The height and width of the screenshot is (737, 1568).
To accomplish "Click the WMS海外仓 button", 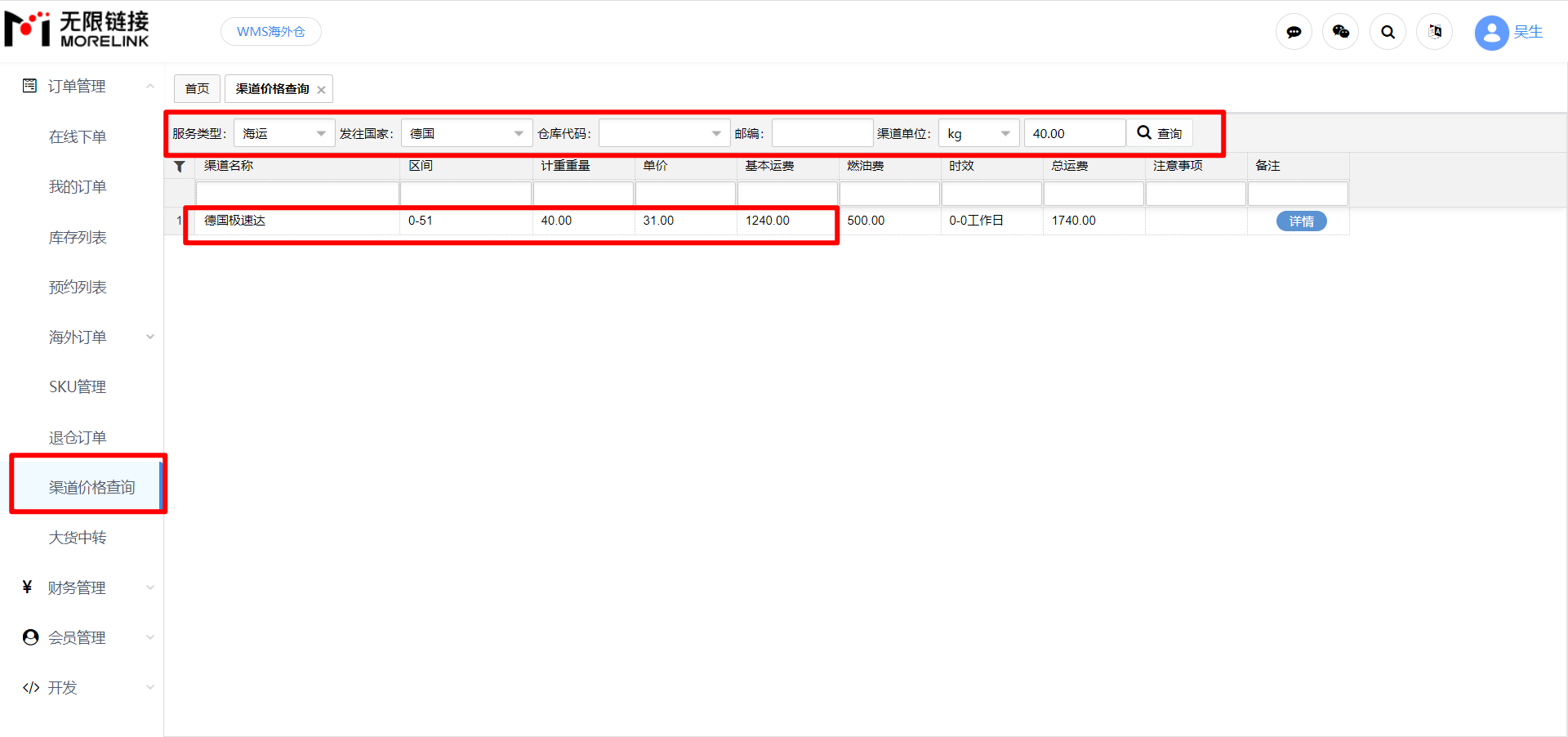I will point(271,32).
